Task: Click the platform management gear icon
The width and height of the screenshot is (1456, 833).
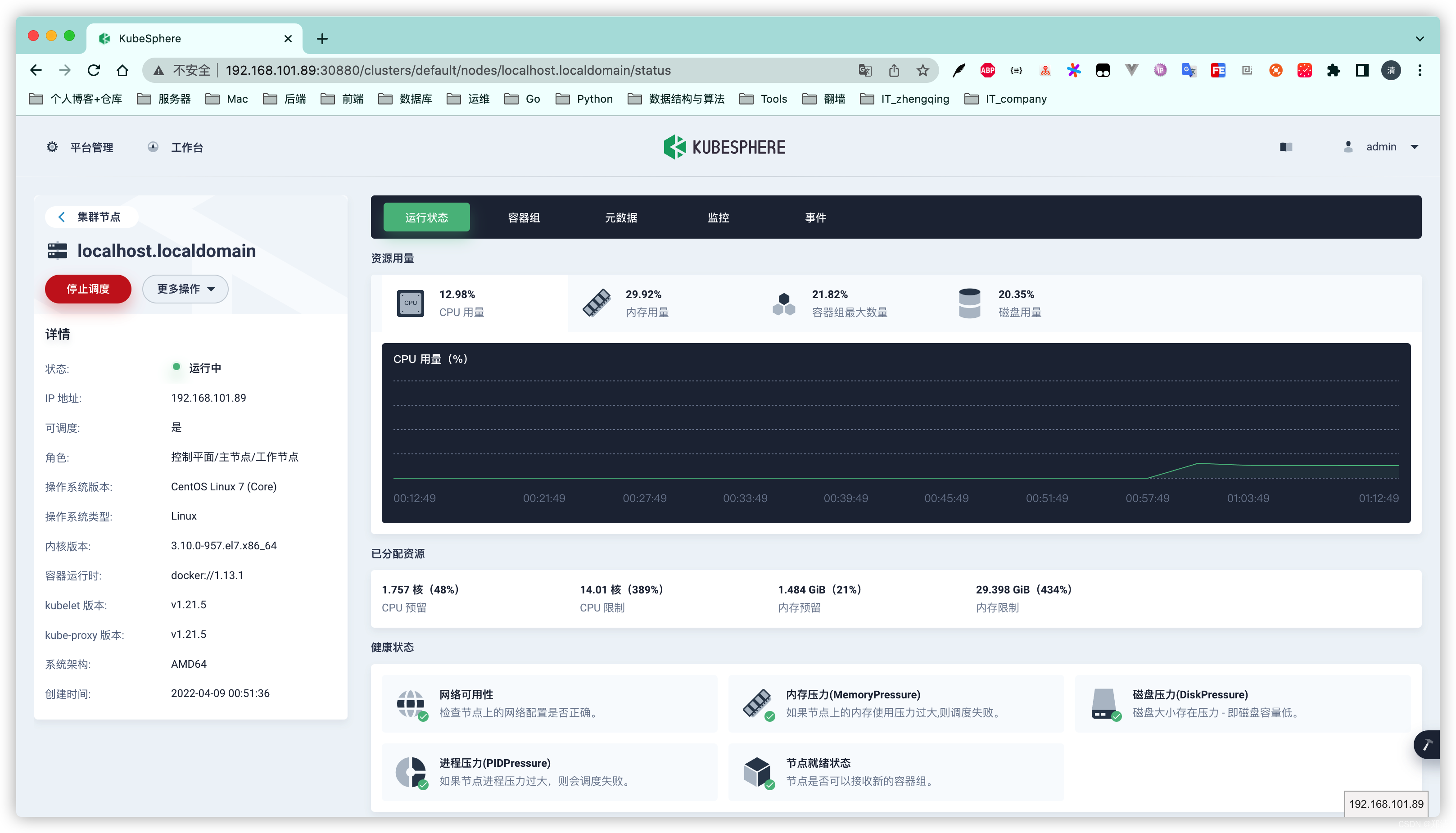Action: click(x=52, y=147)
